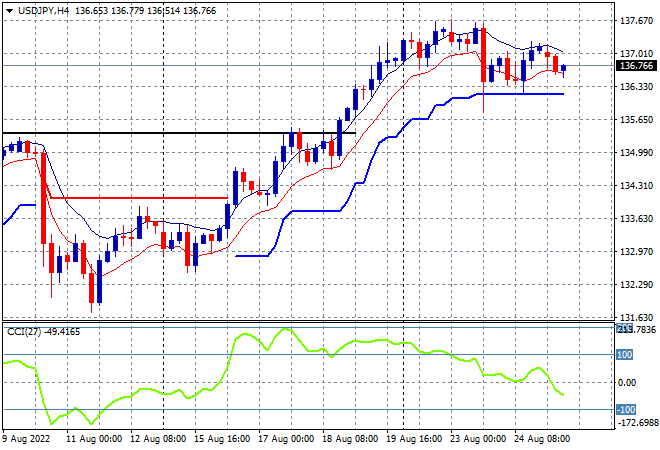Viewport: 660px width, 450px height.
Task: Select the -100 level marker in CCI
Action: click(x=626, y=410)
